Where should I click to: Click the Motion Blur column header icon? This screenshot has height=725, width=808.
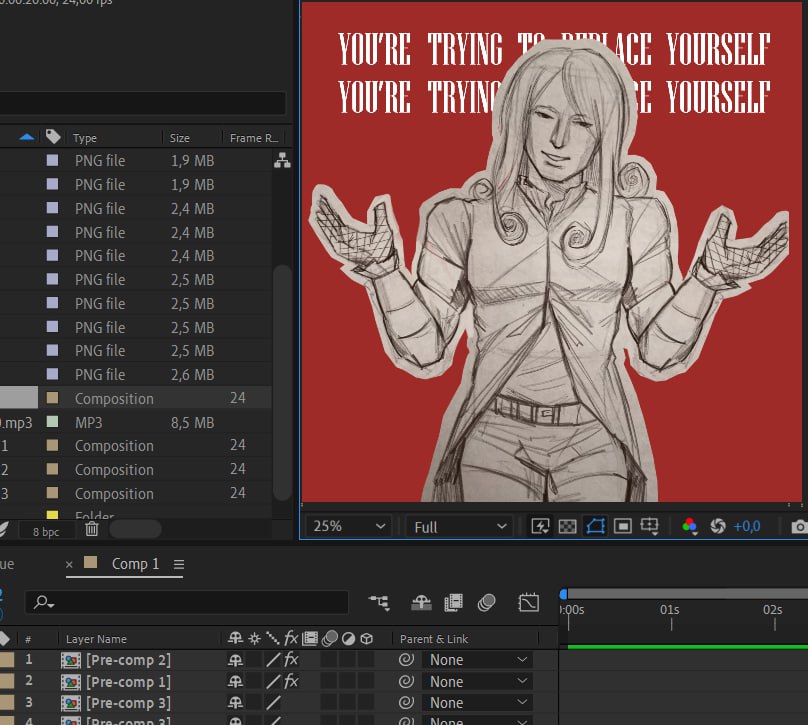click(x=329, y=639)
